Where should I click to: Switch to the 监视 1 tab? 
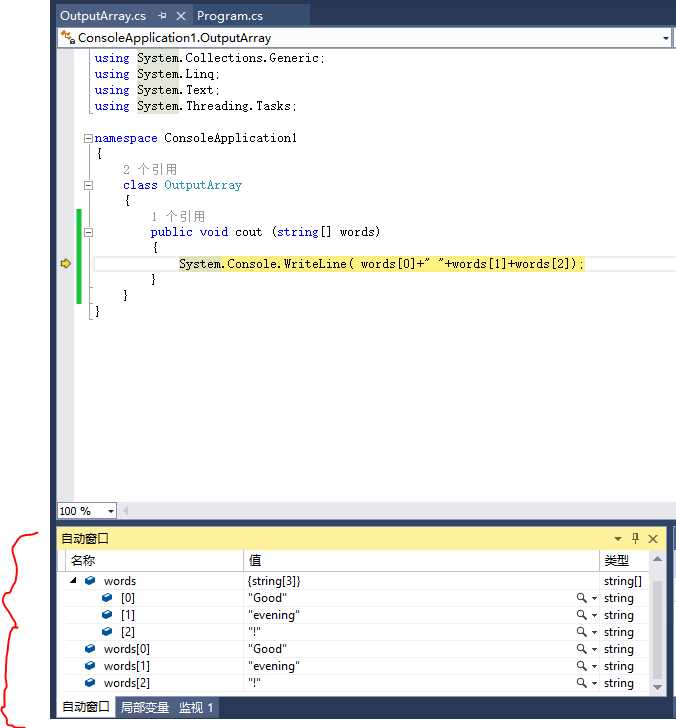coord(195,708)
